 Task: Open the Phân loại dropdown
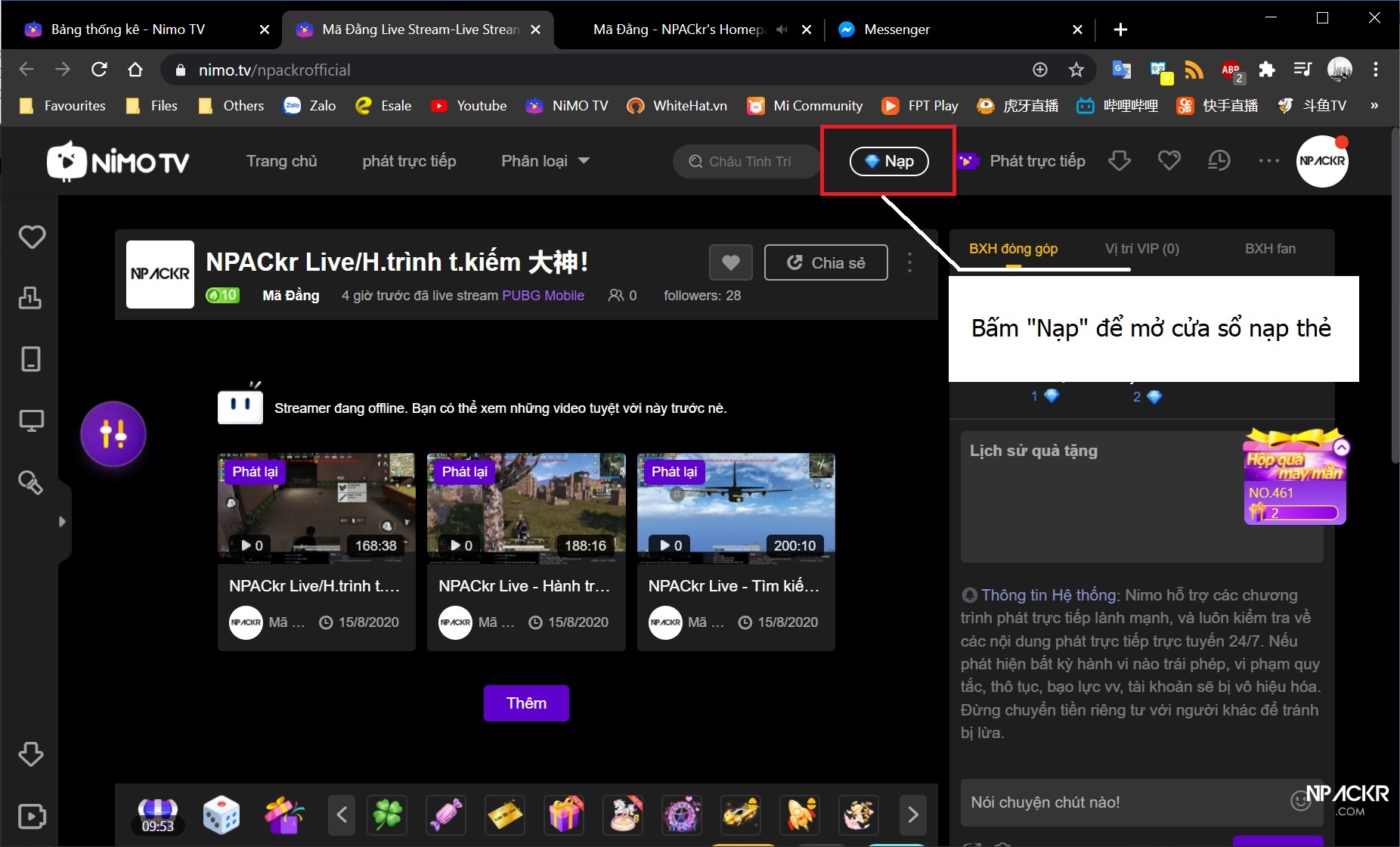click(x=545, y=161)
